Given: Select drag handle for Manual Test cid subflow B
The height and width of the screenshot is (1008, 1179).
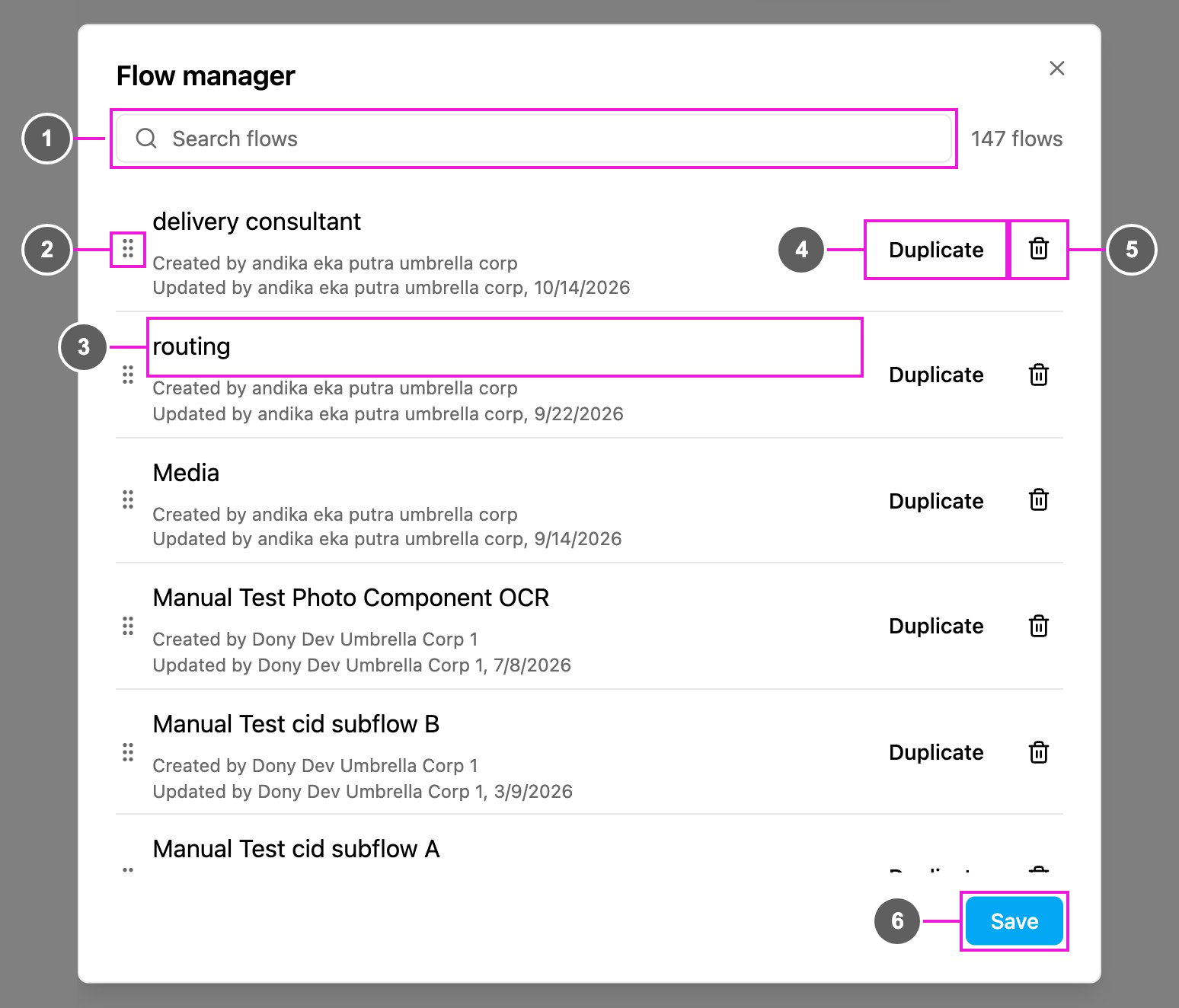Looking at the screenshot, I should coord(128,752).
